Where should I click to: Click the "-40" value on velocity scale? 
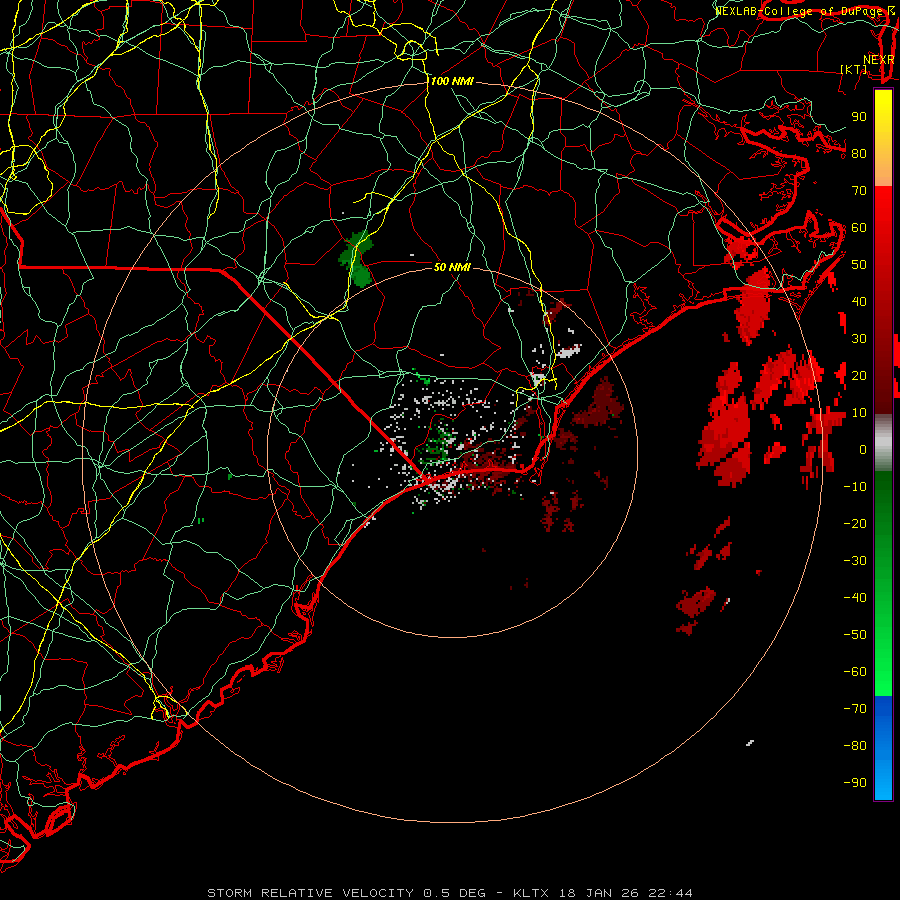pos(855,598)
